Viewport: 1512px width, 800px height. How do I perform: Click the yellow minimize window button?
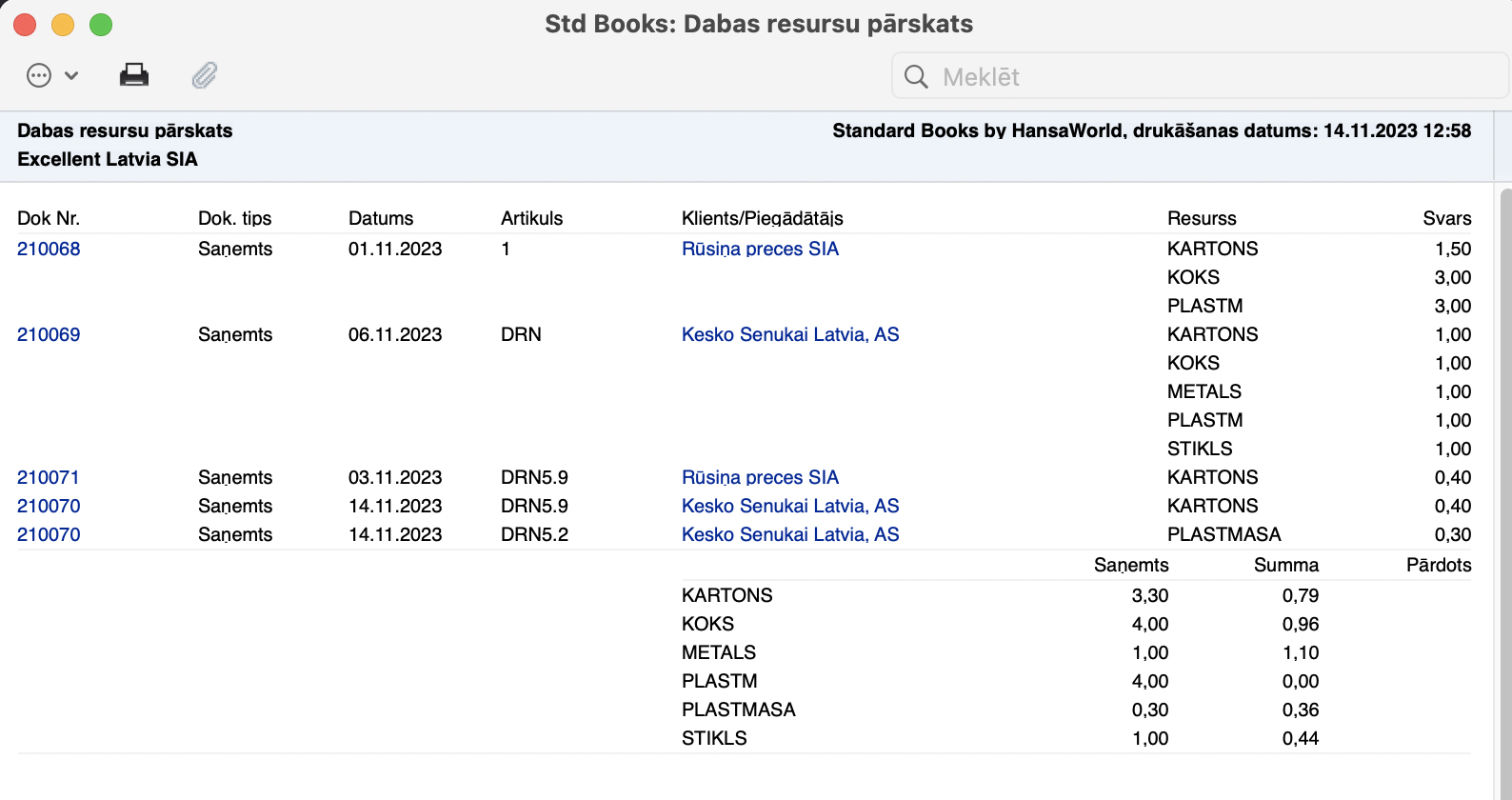(x=63, y=25)
